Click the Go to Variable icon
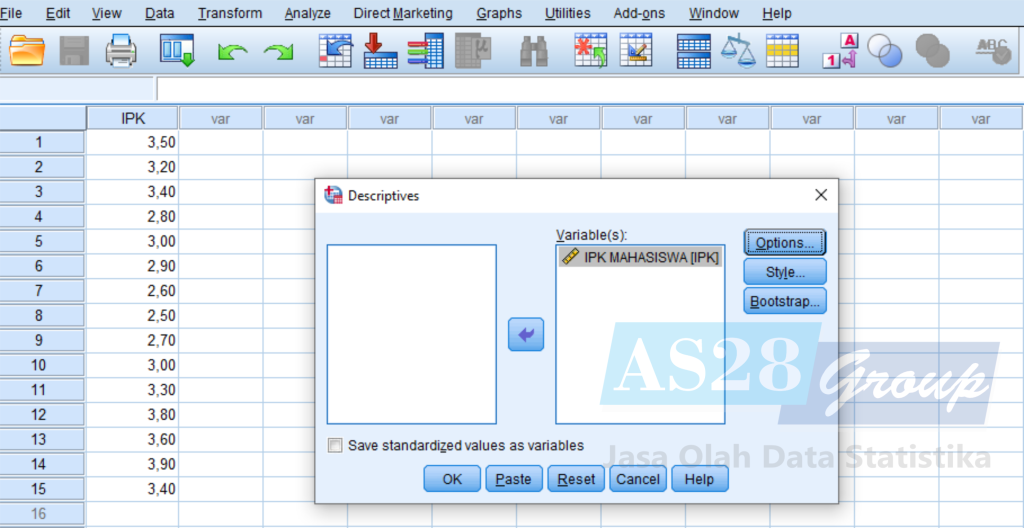This screenshot has width=1024, height=528. coord(378,50)
